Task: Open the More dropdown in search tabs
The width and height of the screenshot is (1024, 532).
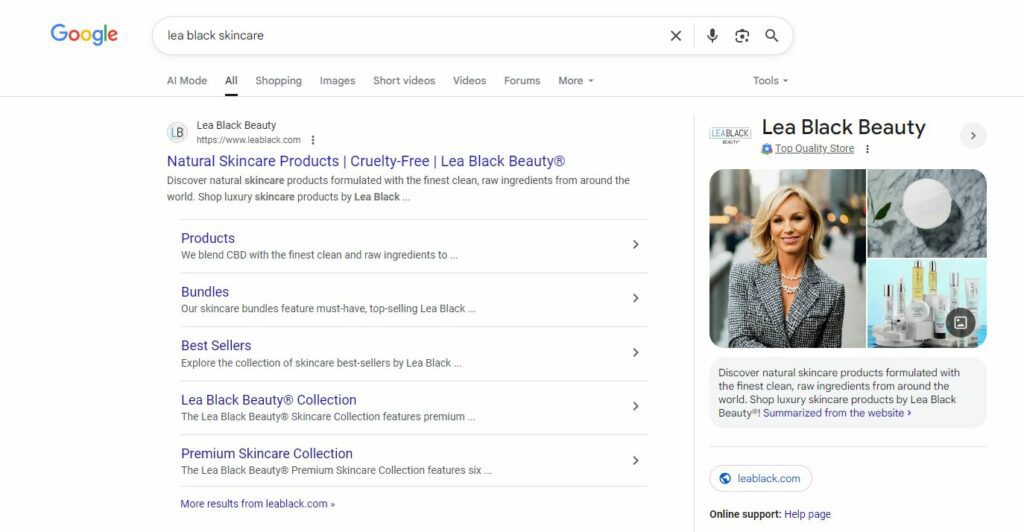Action: tap(576, 81)
